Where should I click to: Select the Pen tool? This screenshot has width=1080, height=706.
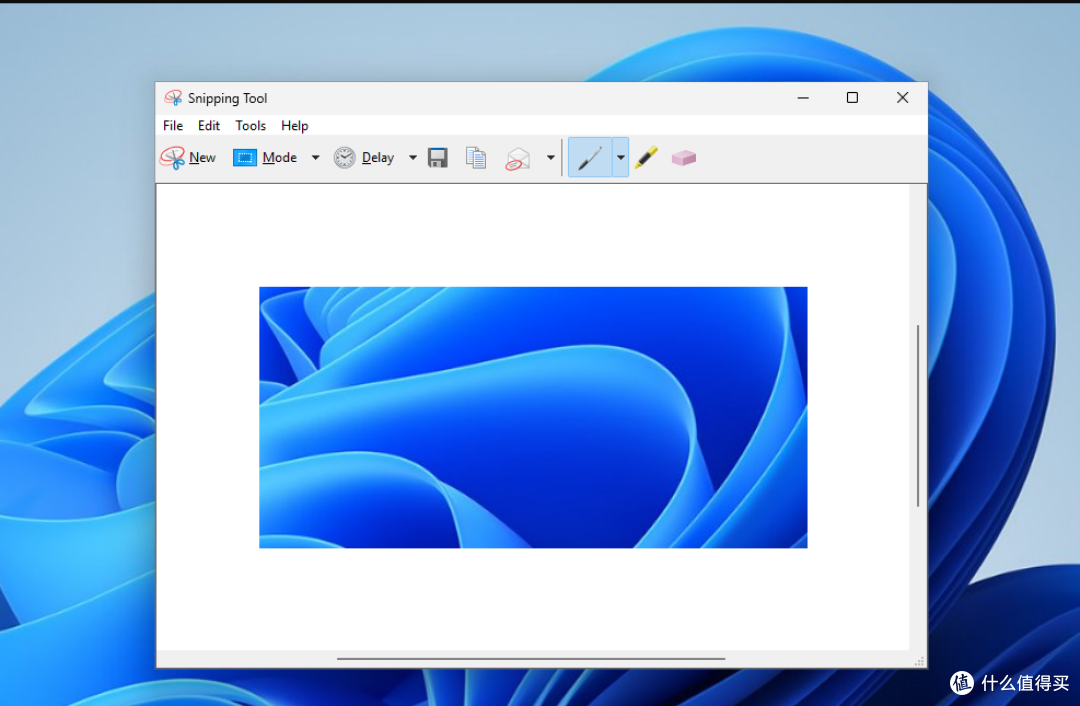[590, 158]
